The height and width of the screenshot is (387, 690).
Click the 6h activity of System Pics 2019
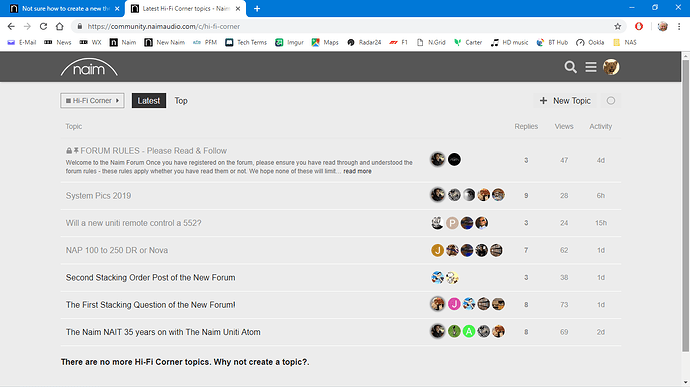pos(600,195)
